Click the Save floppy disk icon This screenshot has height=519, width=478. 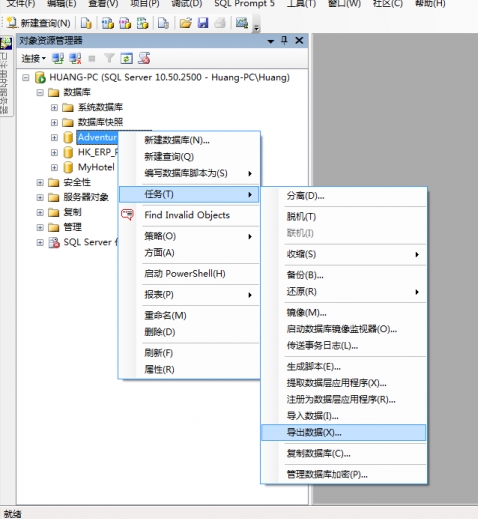[203, 23]
